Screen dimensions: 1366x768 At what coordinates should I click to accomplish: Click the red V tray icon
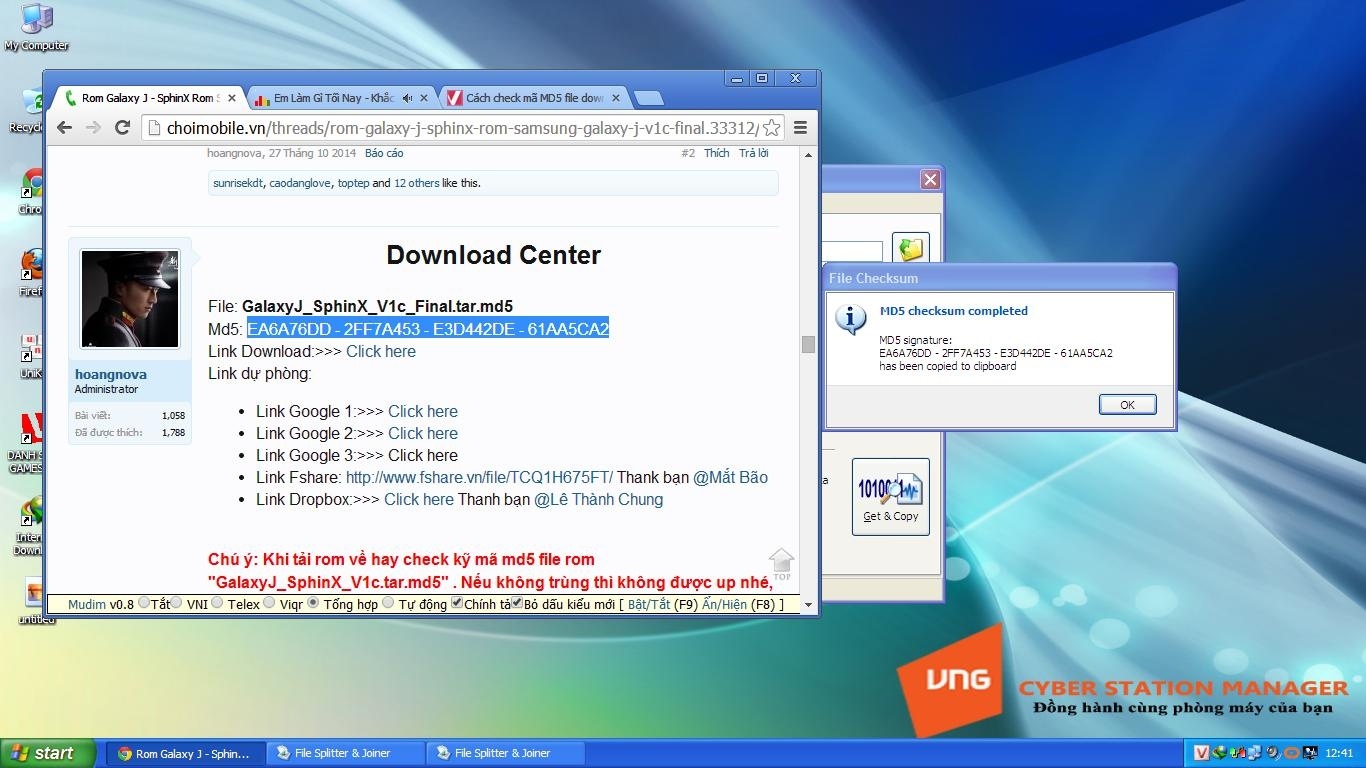pos(1203,753)
